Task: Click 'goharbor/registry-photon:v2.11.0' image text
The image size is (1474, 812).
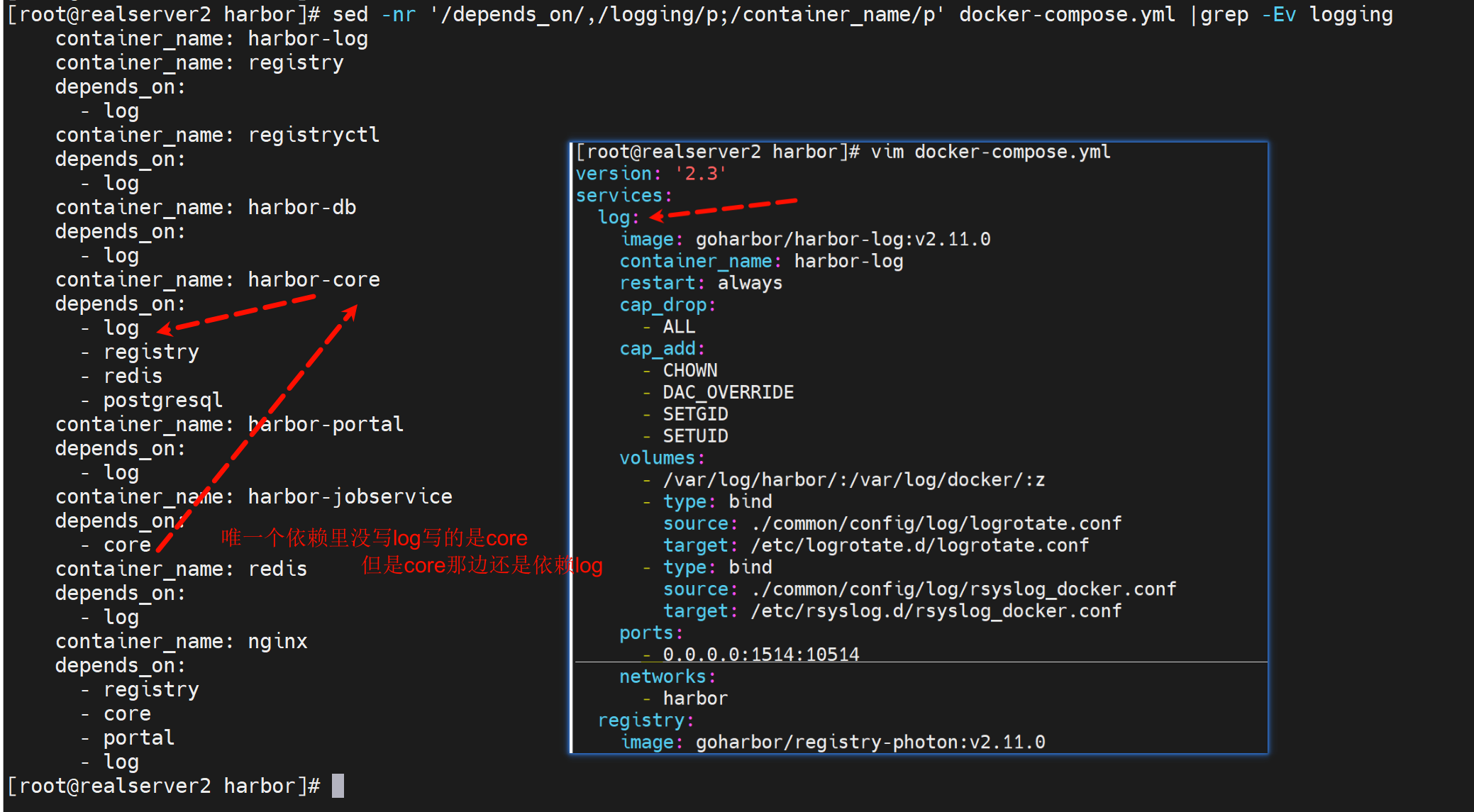Action: [x=870, y=743]
